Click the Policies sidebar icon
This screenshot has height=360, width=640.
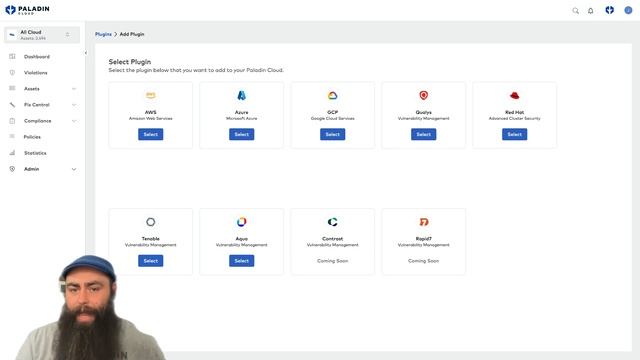pyautogui.click(x=12, y=136)
